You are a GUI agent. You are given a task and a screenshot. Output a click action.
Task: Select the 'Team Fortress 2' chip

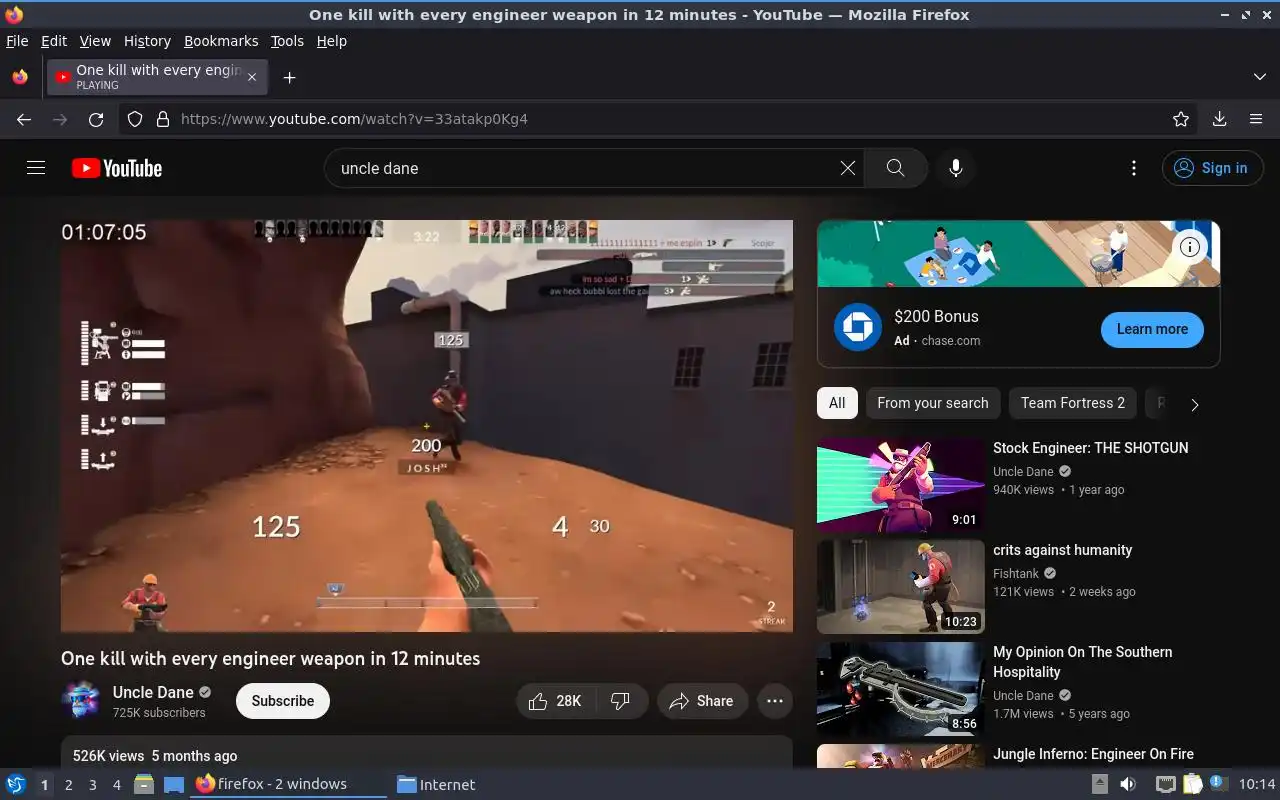(1073, 403)
